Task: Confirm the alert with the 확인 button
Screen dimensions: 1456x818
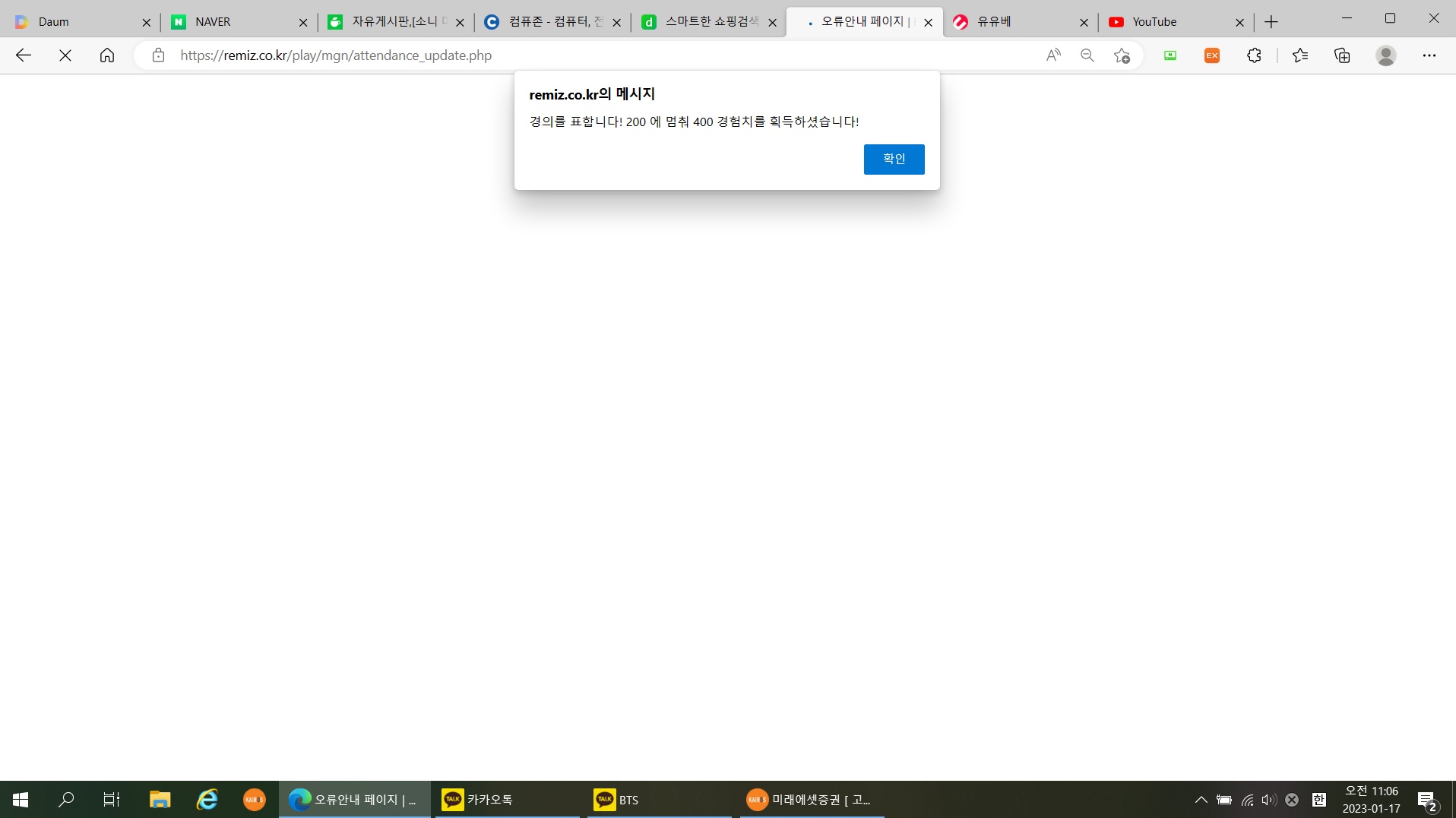Action: (x=894, y=159)
